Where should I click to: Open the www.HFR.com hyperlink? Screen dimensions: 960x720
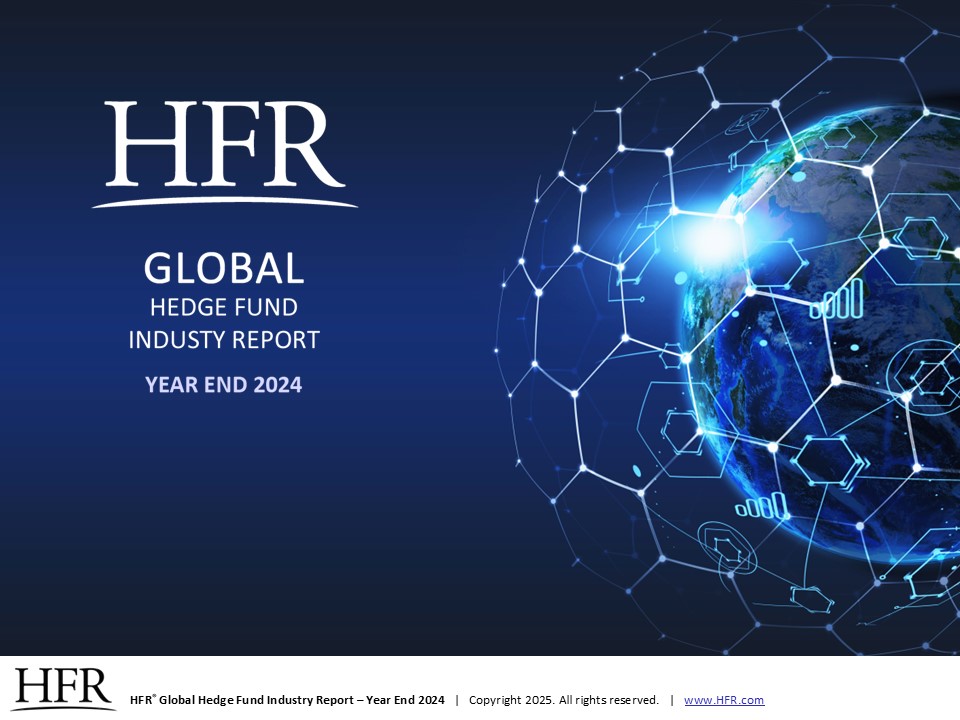click(x=724, y=701)
